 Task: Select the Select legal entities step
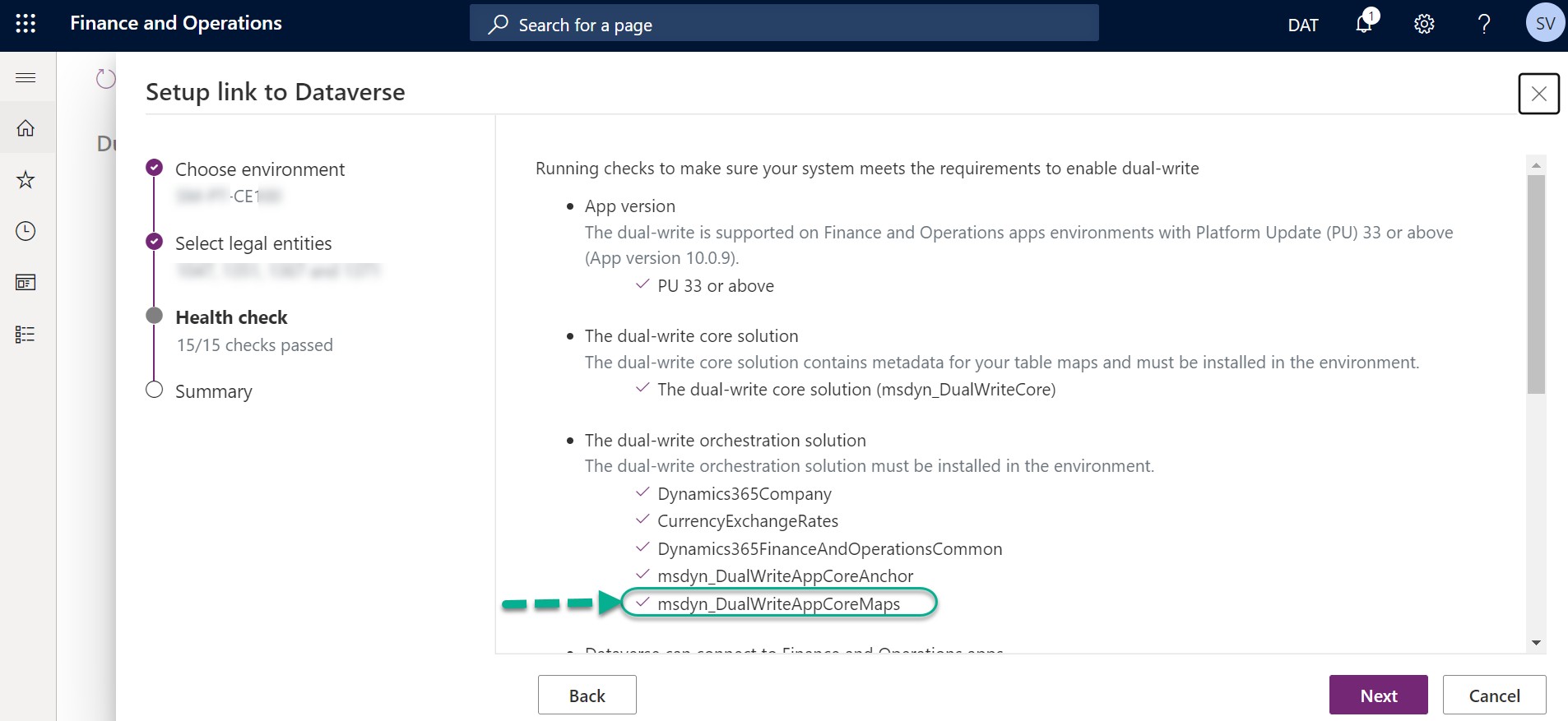253,243
